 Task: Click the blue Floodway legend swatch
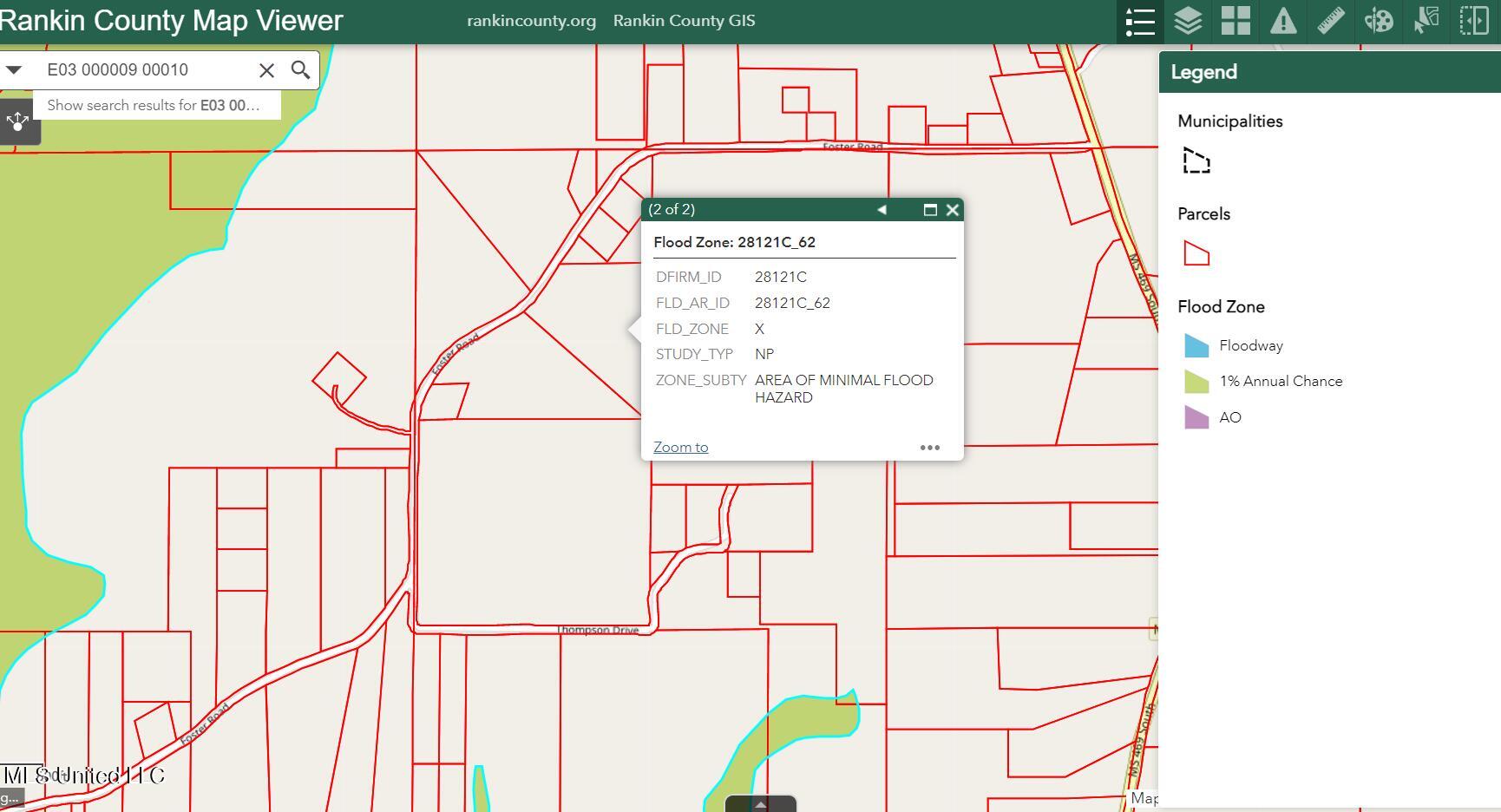pos(1196,346)
